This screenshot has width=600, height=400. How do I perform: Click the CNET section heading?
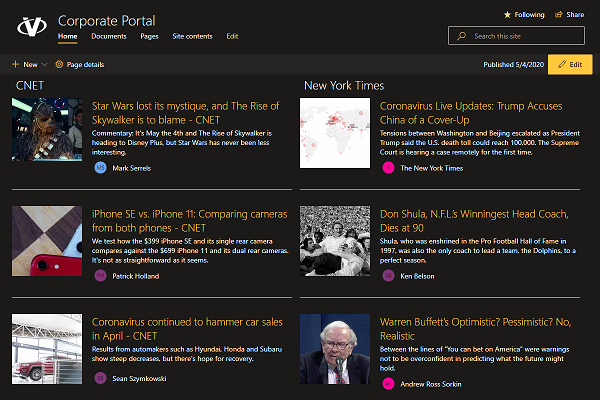coord(30,85)
